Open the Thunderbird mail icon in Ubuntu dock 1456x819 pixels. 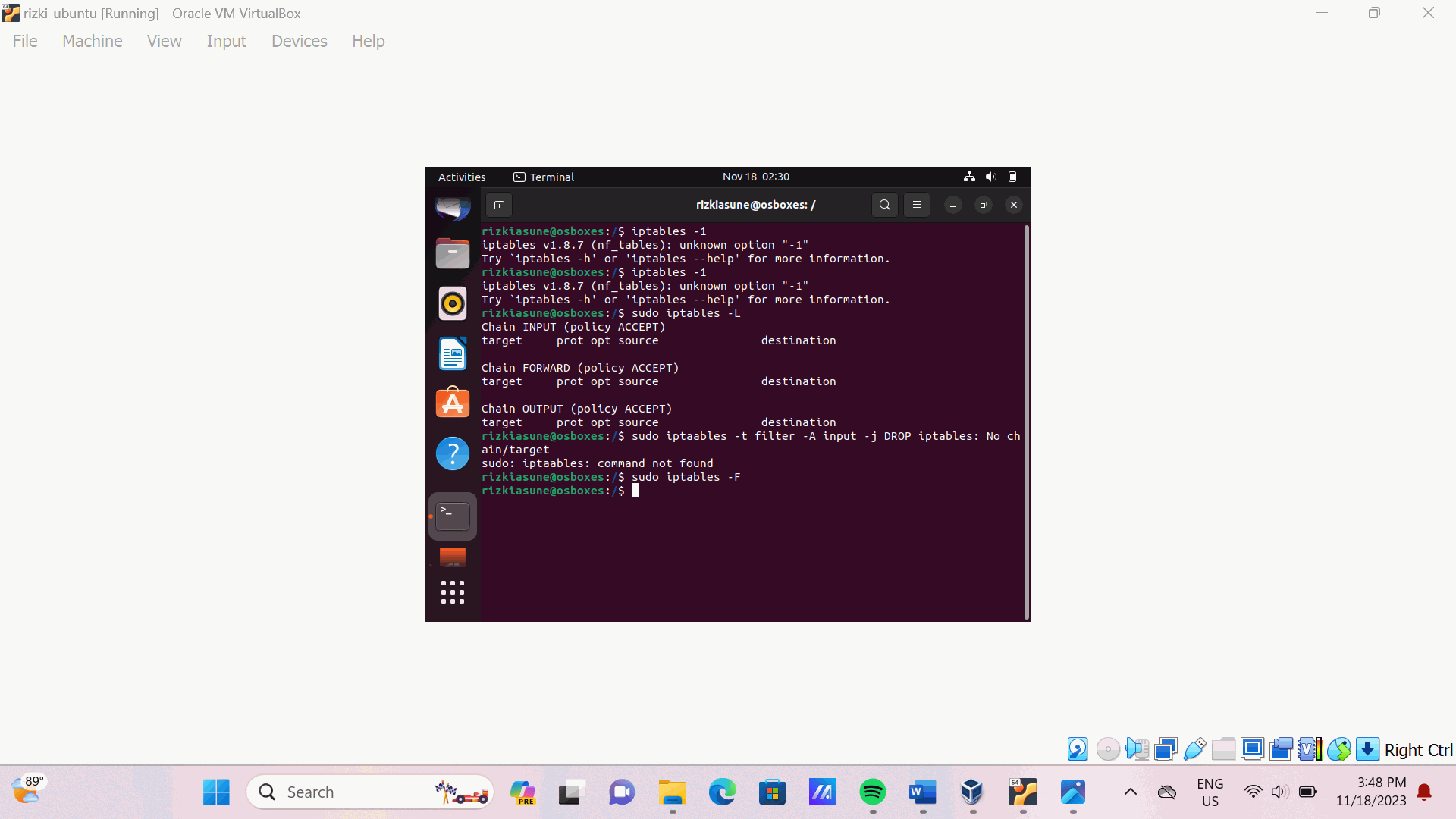pyautogui.click(x=453, y=207)
